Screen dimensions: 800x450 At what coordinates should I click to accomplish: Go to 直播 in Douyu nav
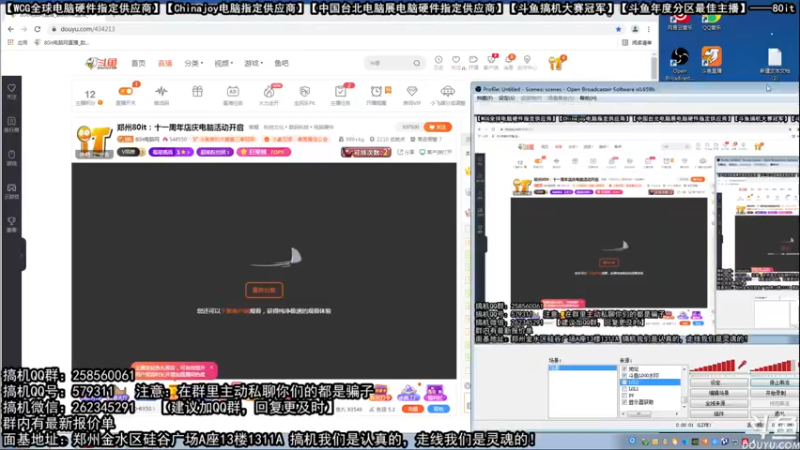tap(165, 63)
